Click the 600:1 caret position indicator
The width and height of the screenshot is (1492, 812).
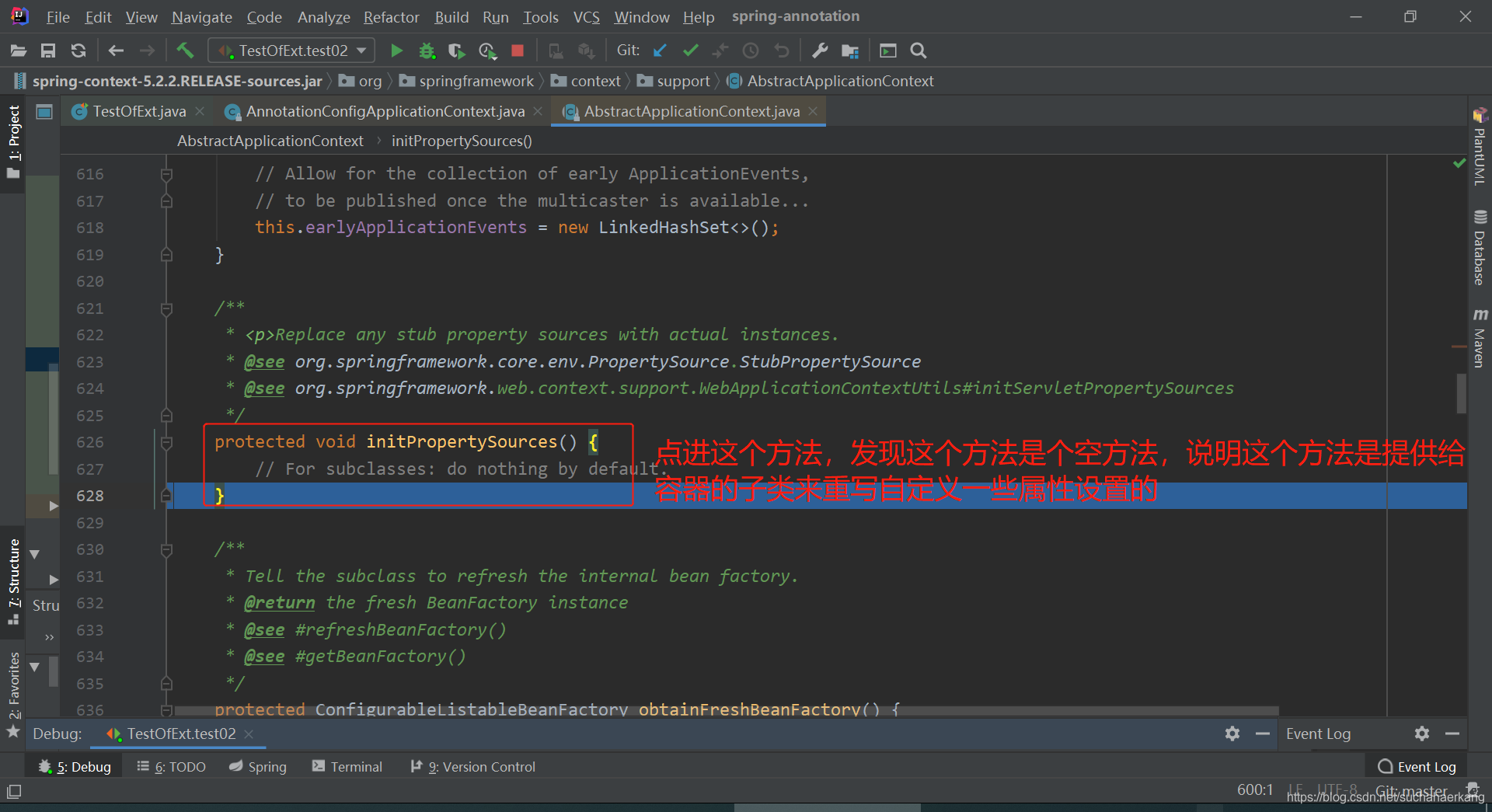click(x=1255, y=789)
